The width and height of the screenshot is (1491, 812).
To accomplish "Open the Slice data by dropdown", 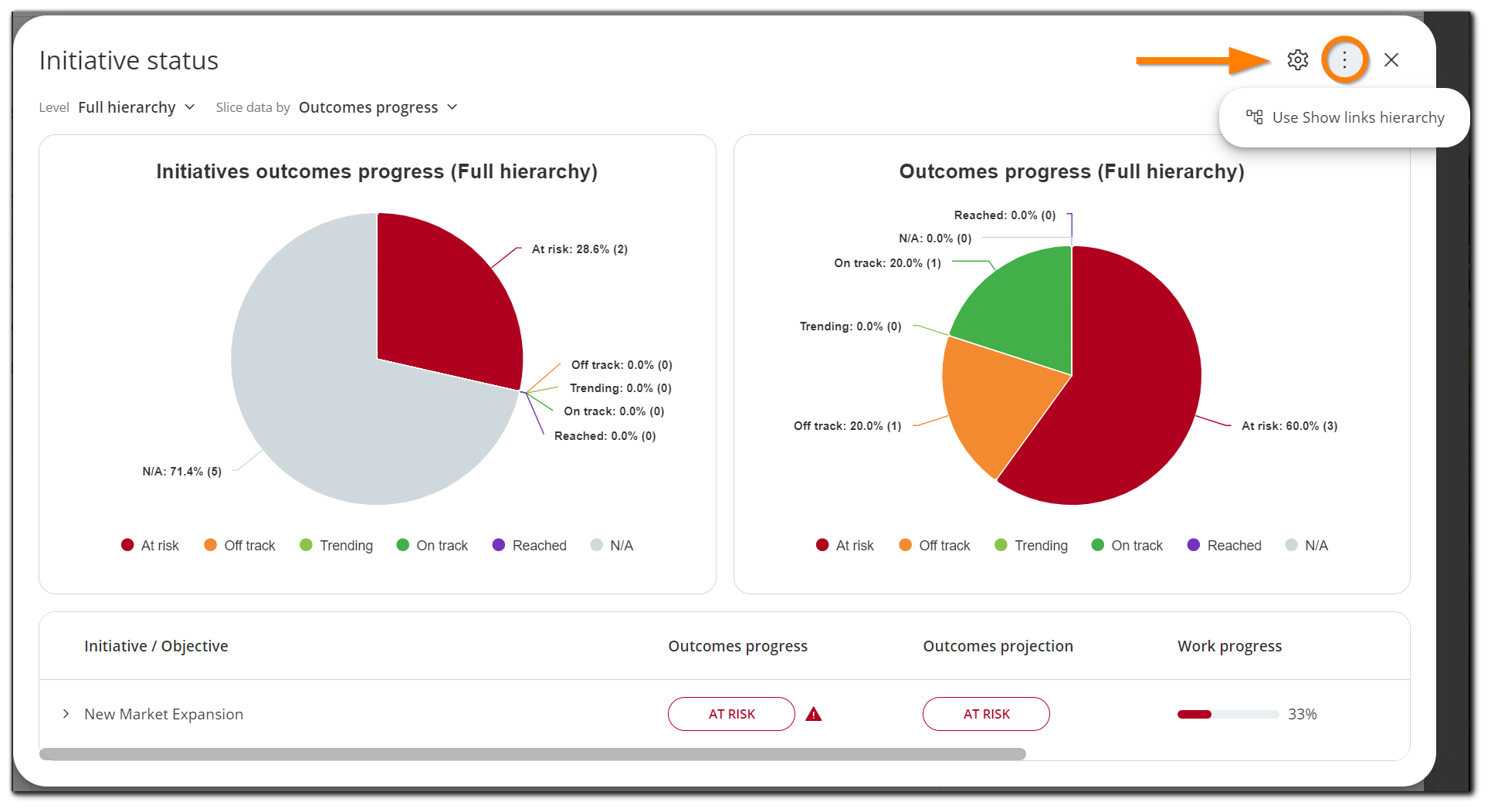I will pyautogui.click(x=378, y=107).
